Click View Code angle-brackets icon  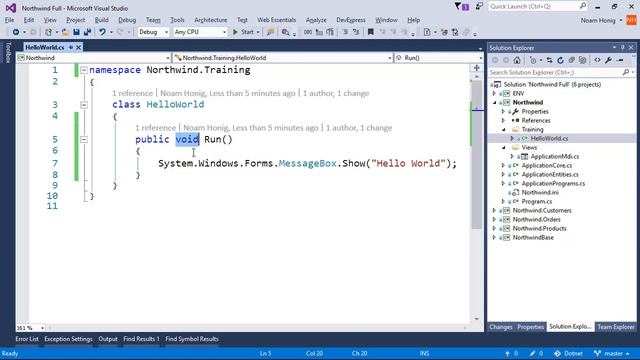[x=597, y=60]
